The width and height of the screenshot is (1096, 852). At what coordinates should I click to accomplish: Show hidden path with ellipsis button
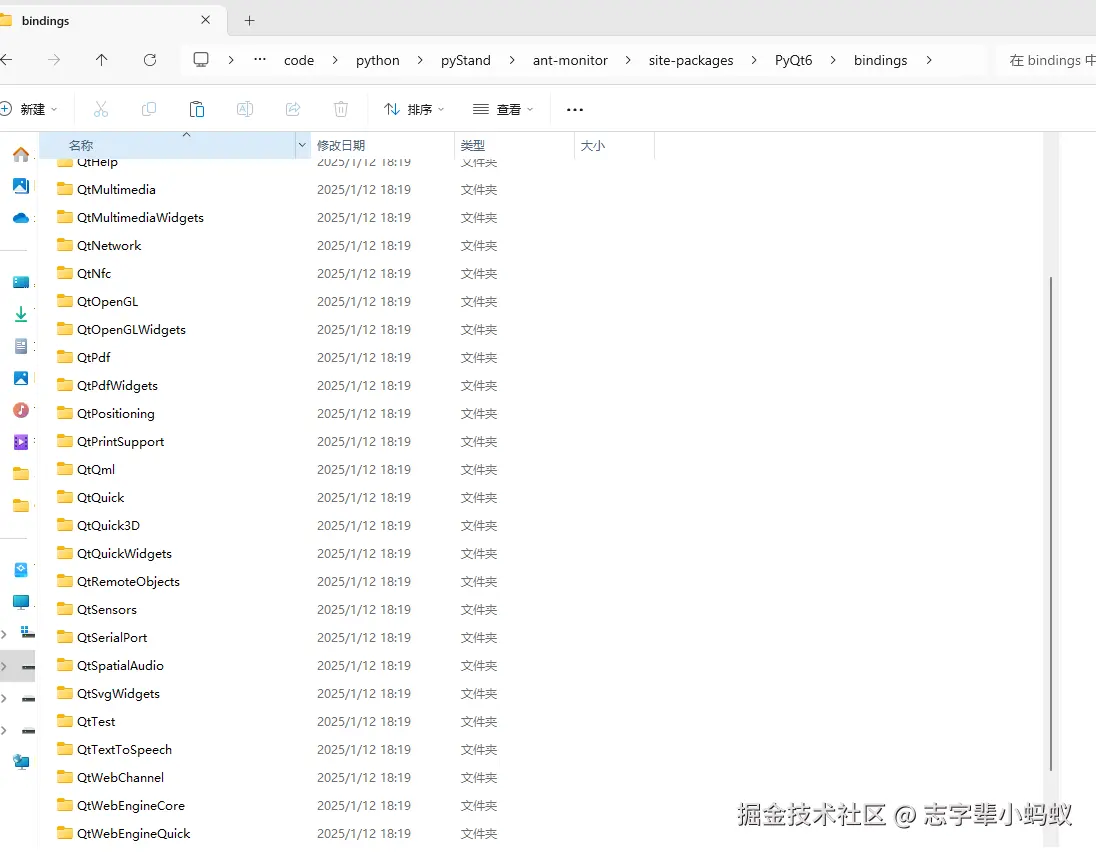coord(260,60)
